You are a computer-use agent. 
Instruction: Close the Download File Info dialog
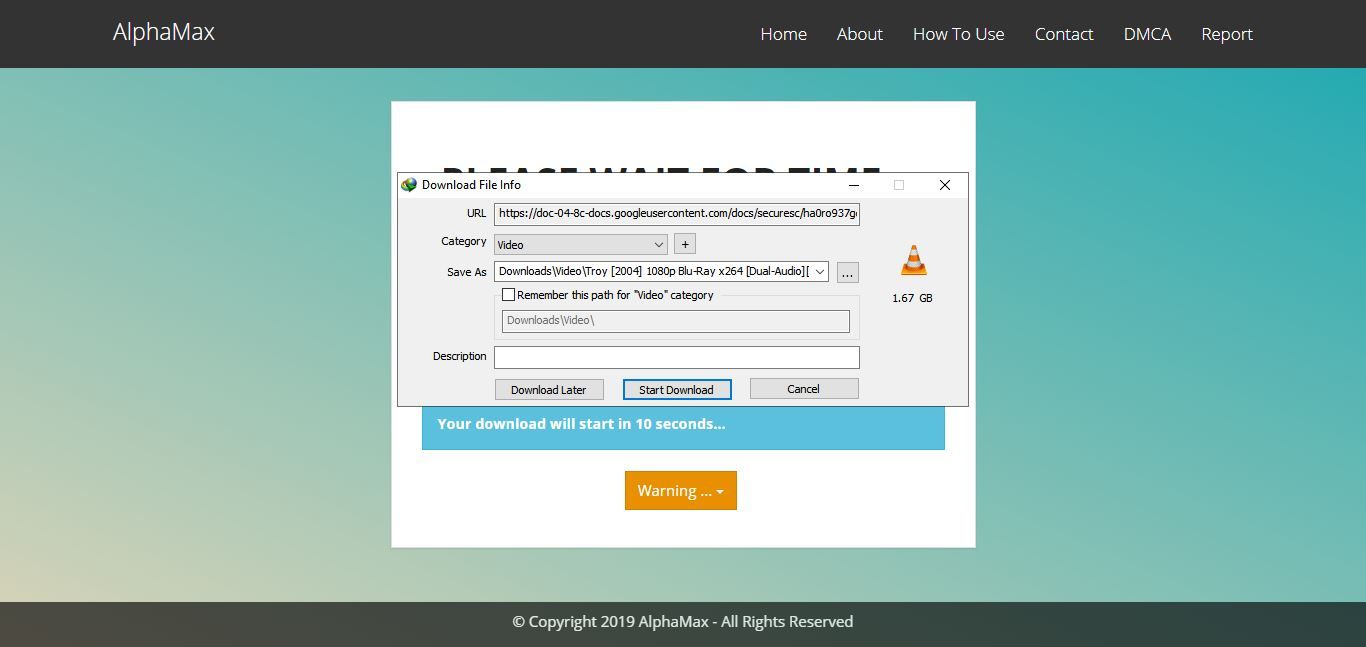[944, 185]
